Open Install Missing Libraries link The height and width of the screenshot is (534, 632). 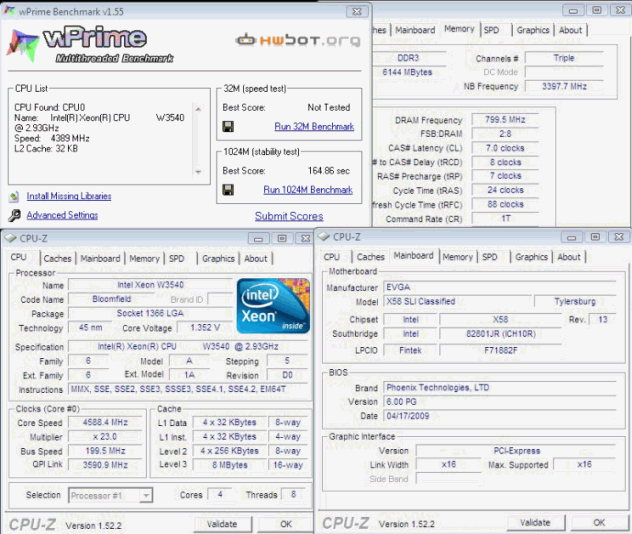pos(69,196)
